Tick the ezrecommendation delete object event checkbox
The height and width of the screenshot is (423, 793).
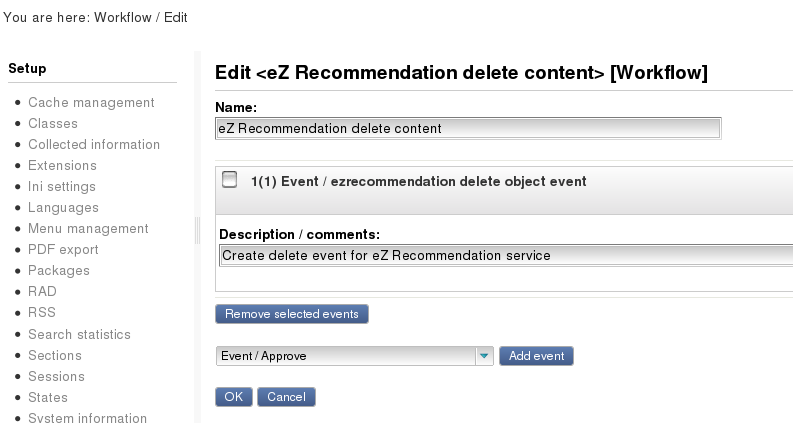point(230,180)
